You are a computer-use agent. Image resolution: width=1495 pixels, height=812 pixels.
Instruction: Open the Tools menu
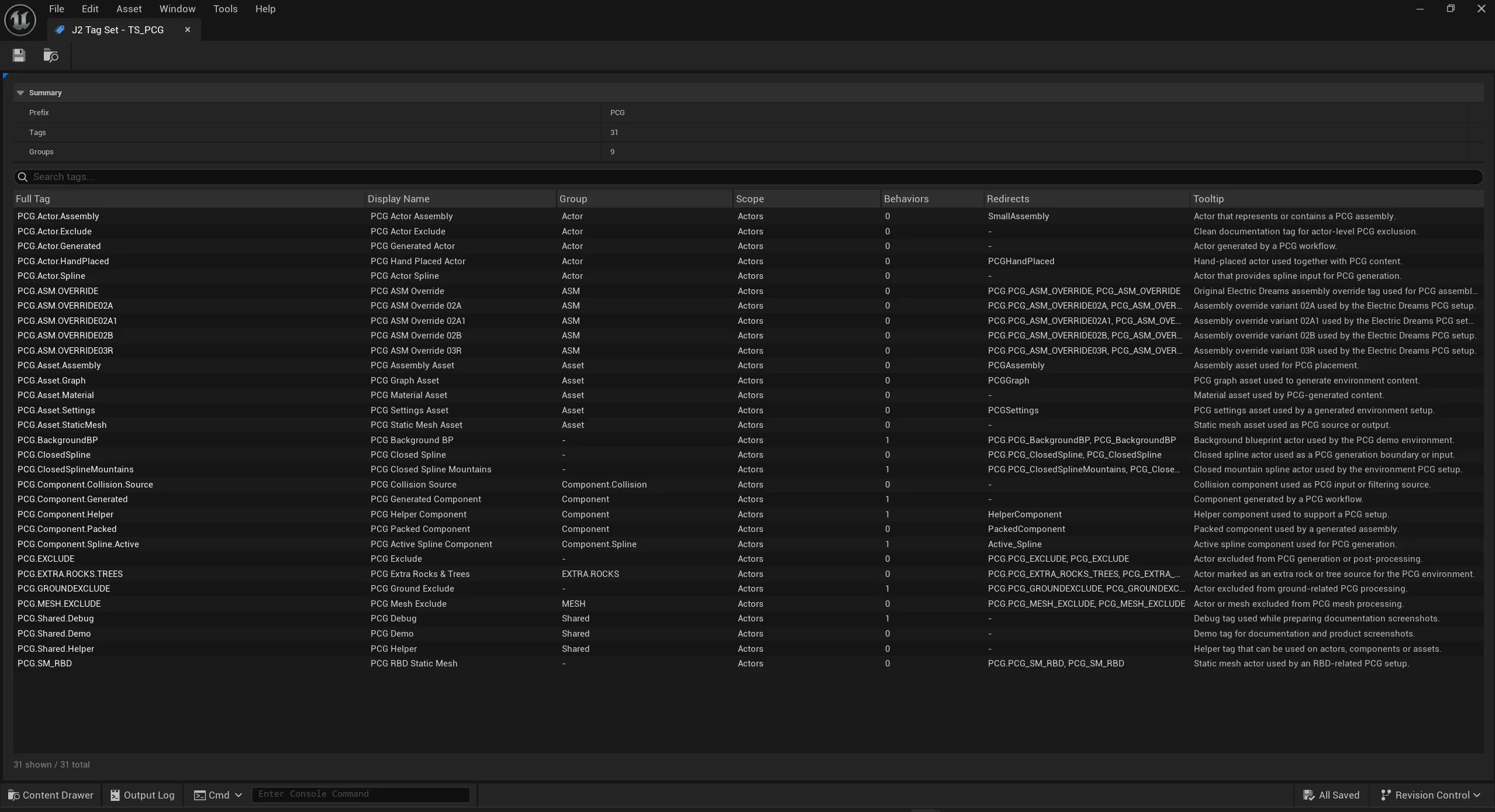[x=225, y=9]
